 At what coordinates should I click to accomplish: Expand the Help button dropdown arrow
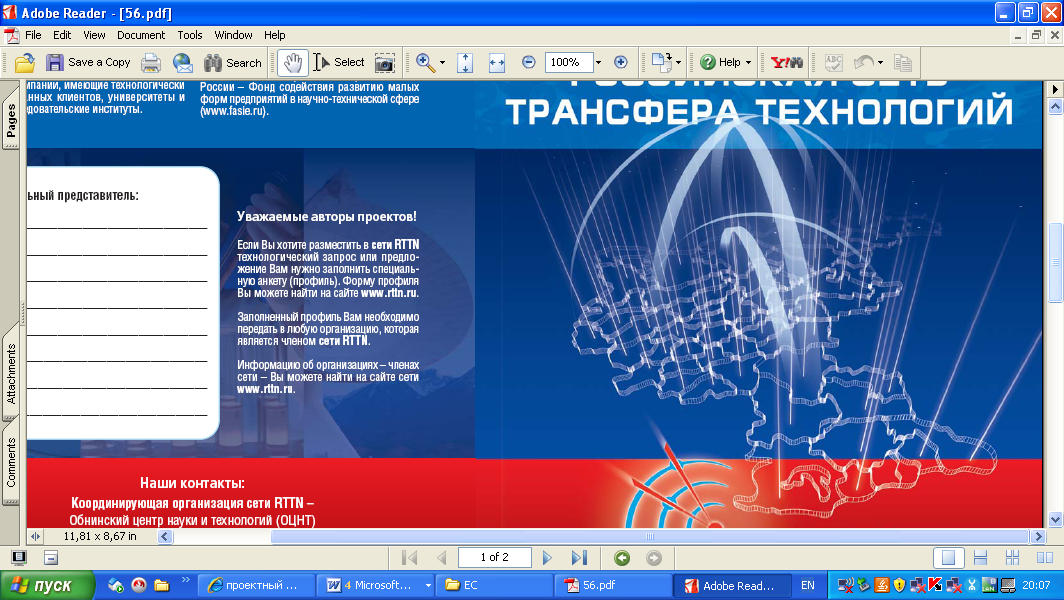[748, 62]
